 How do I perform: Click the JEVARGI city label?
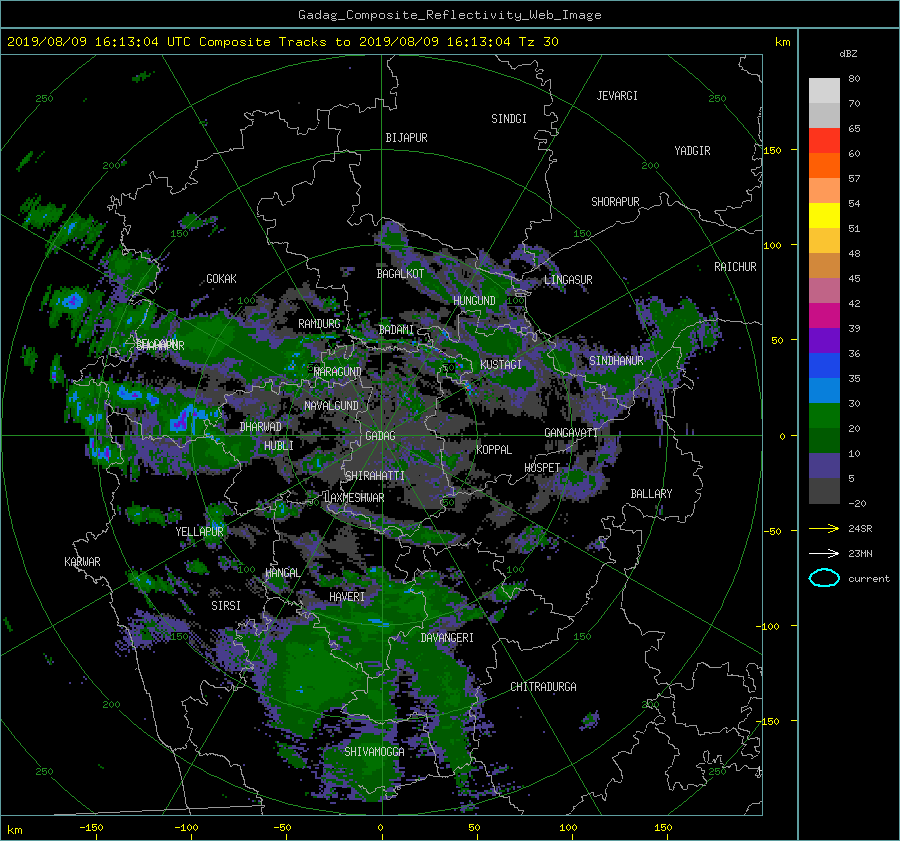click(x=617, y=96)
